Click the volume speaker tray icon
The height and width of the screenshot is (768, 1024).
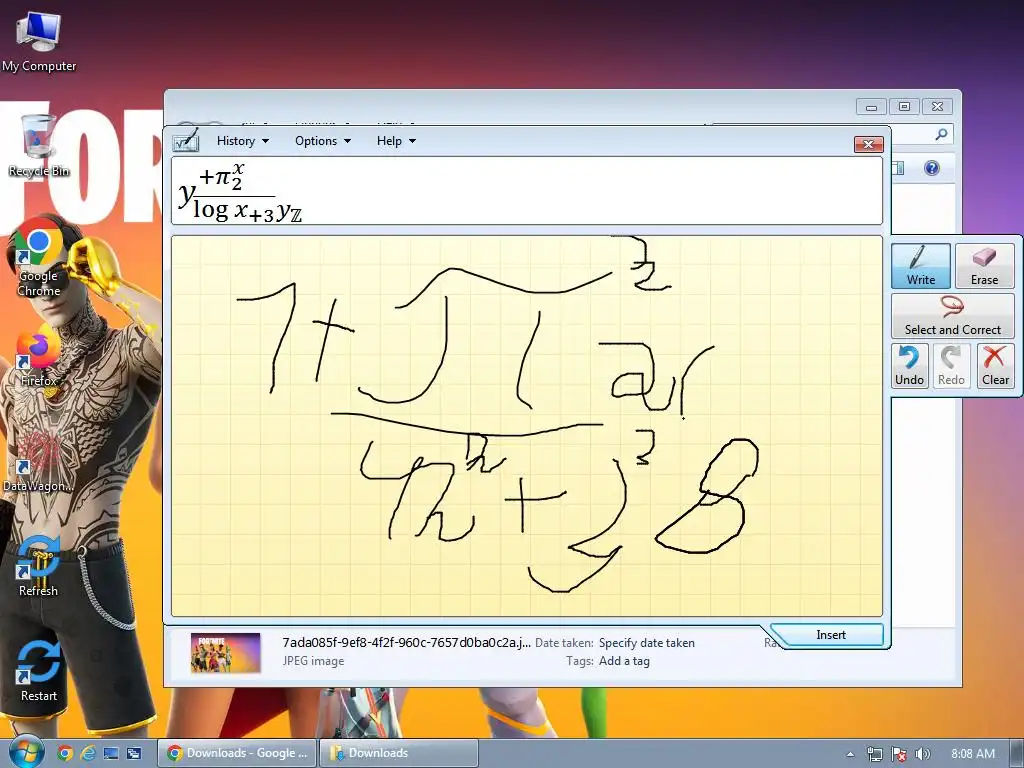click(x=922, y=754)
